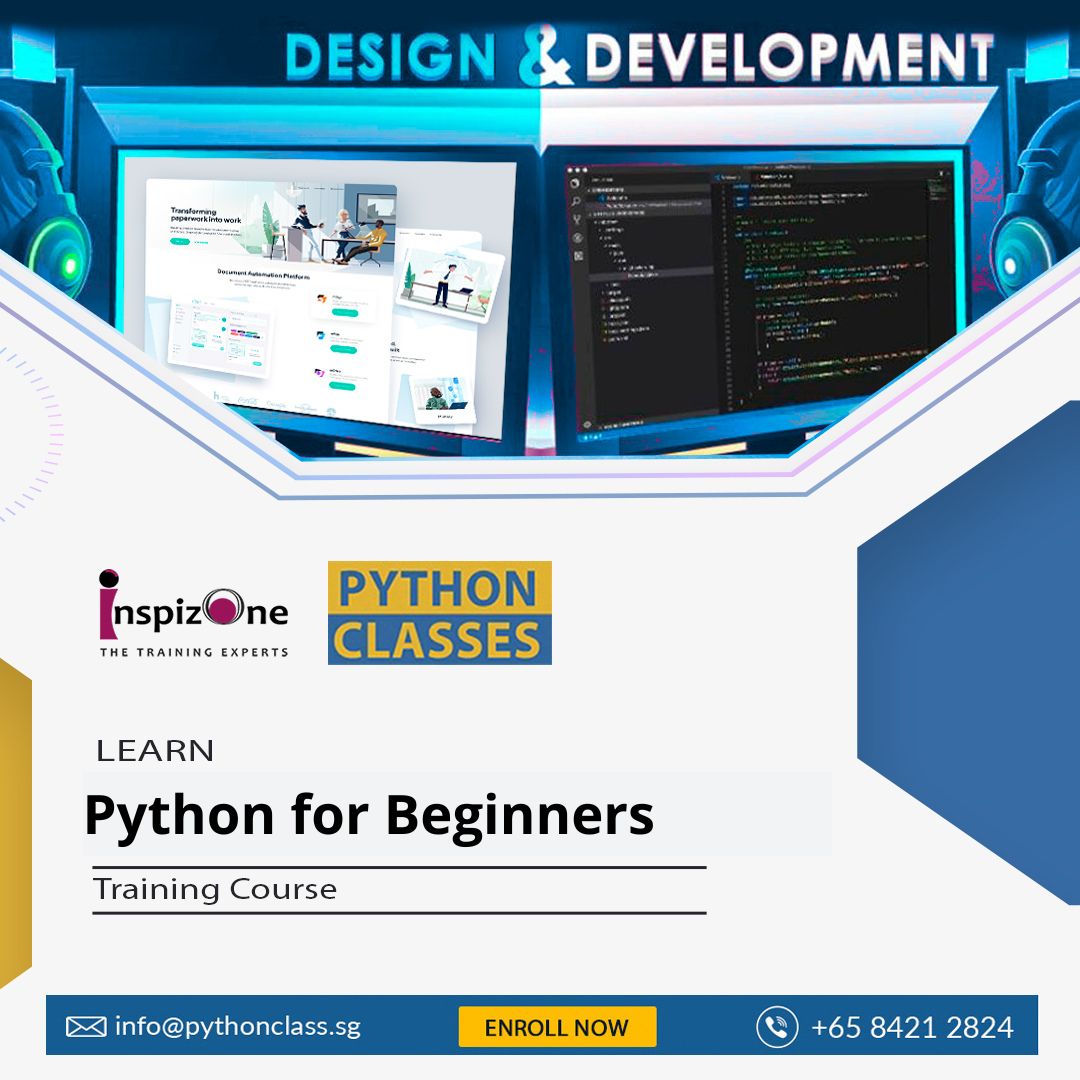
Task: Click the Inspizone logo
Action: [x=194, y=613]
